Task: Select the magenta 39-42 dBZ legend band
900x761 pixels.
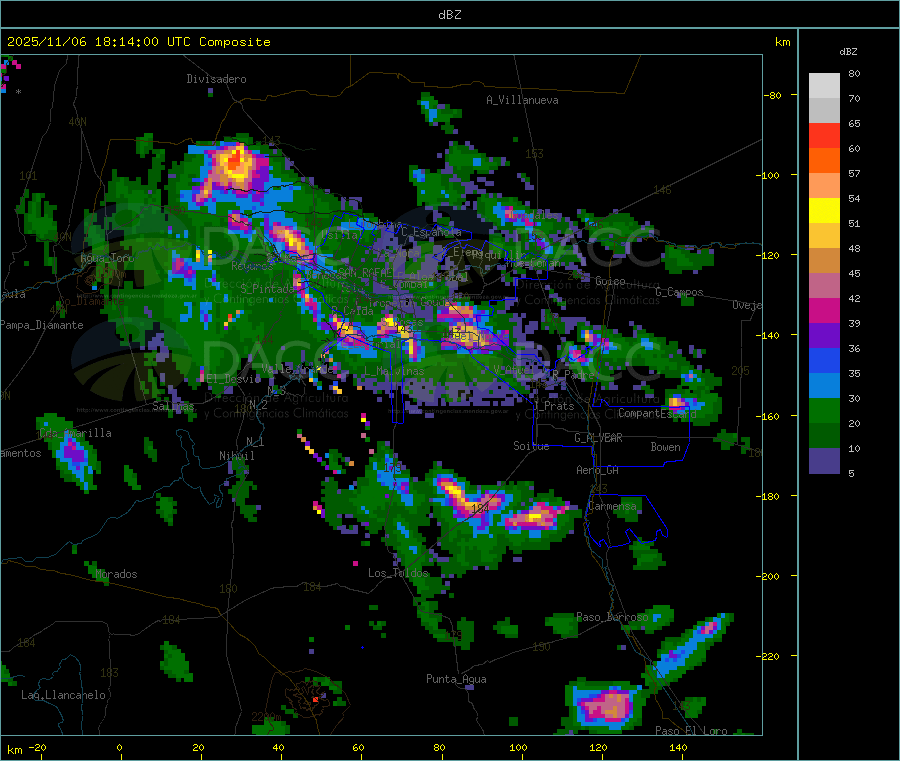Action: click(824, 310)
